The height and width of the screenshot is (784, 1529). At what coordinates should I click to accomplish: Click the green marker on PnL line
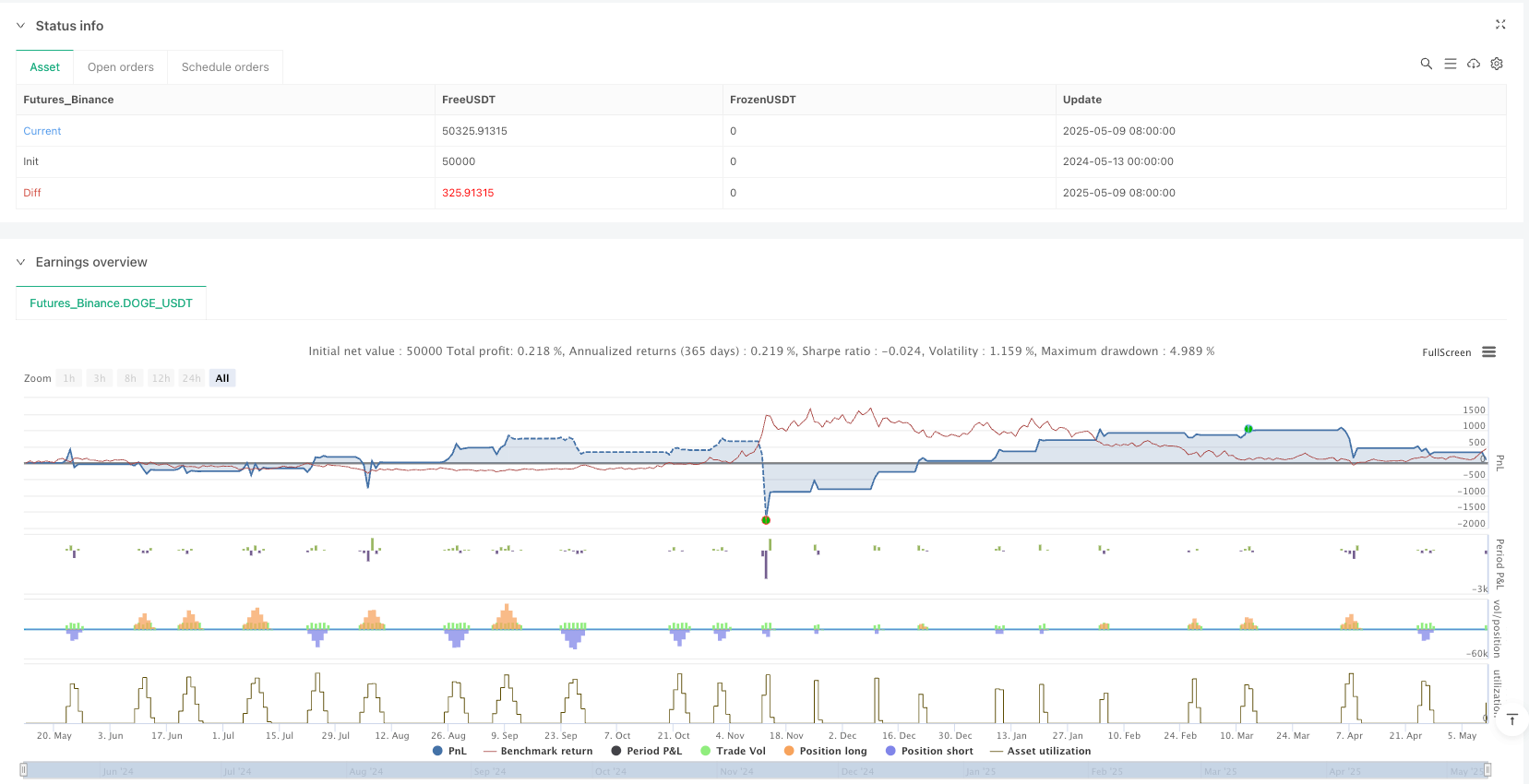pyautogui.click(x=1248, y=429)
